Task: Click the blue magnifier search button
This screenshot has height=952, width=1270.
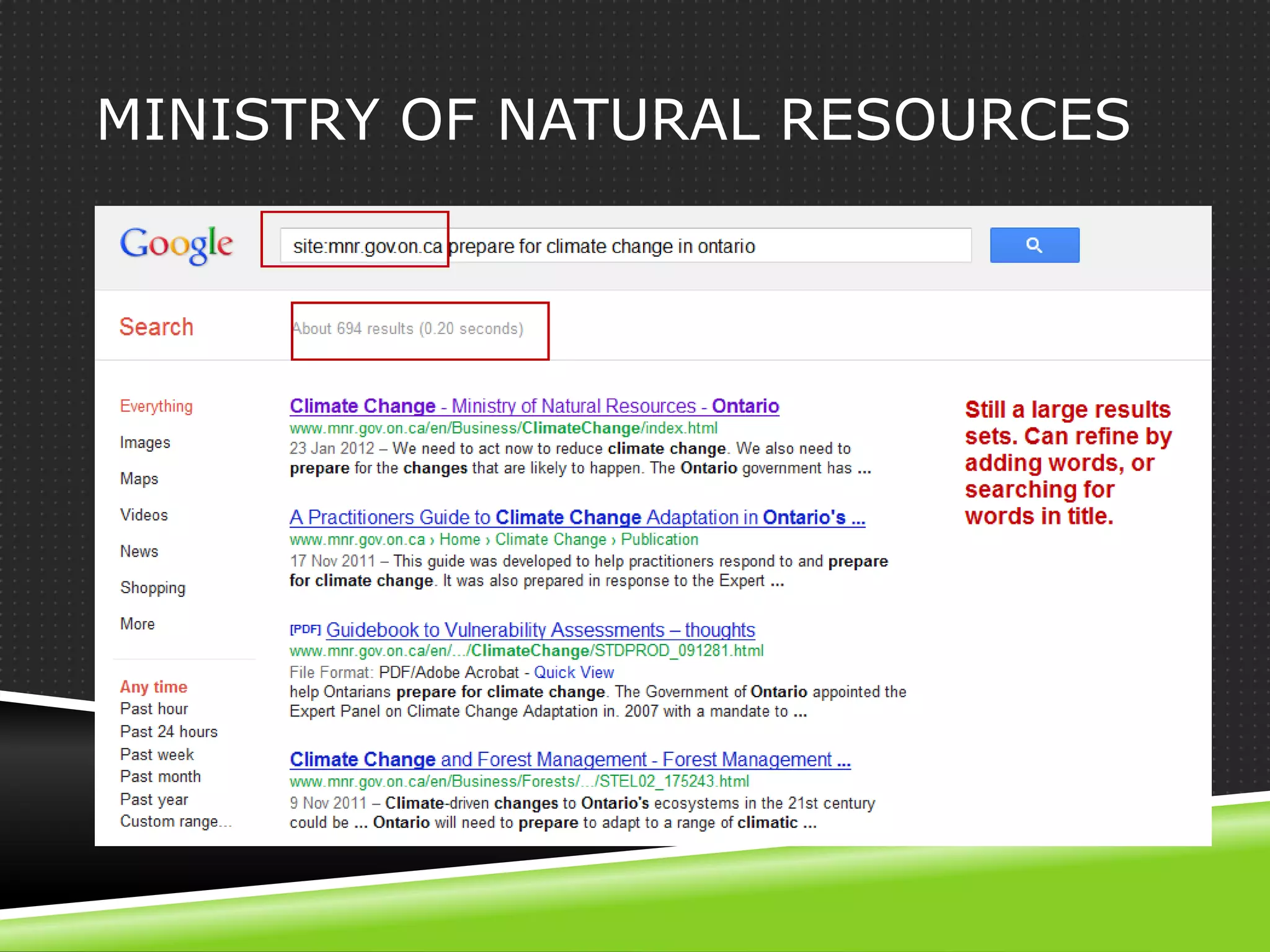Action: 1034,245
